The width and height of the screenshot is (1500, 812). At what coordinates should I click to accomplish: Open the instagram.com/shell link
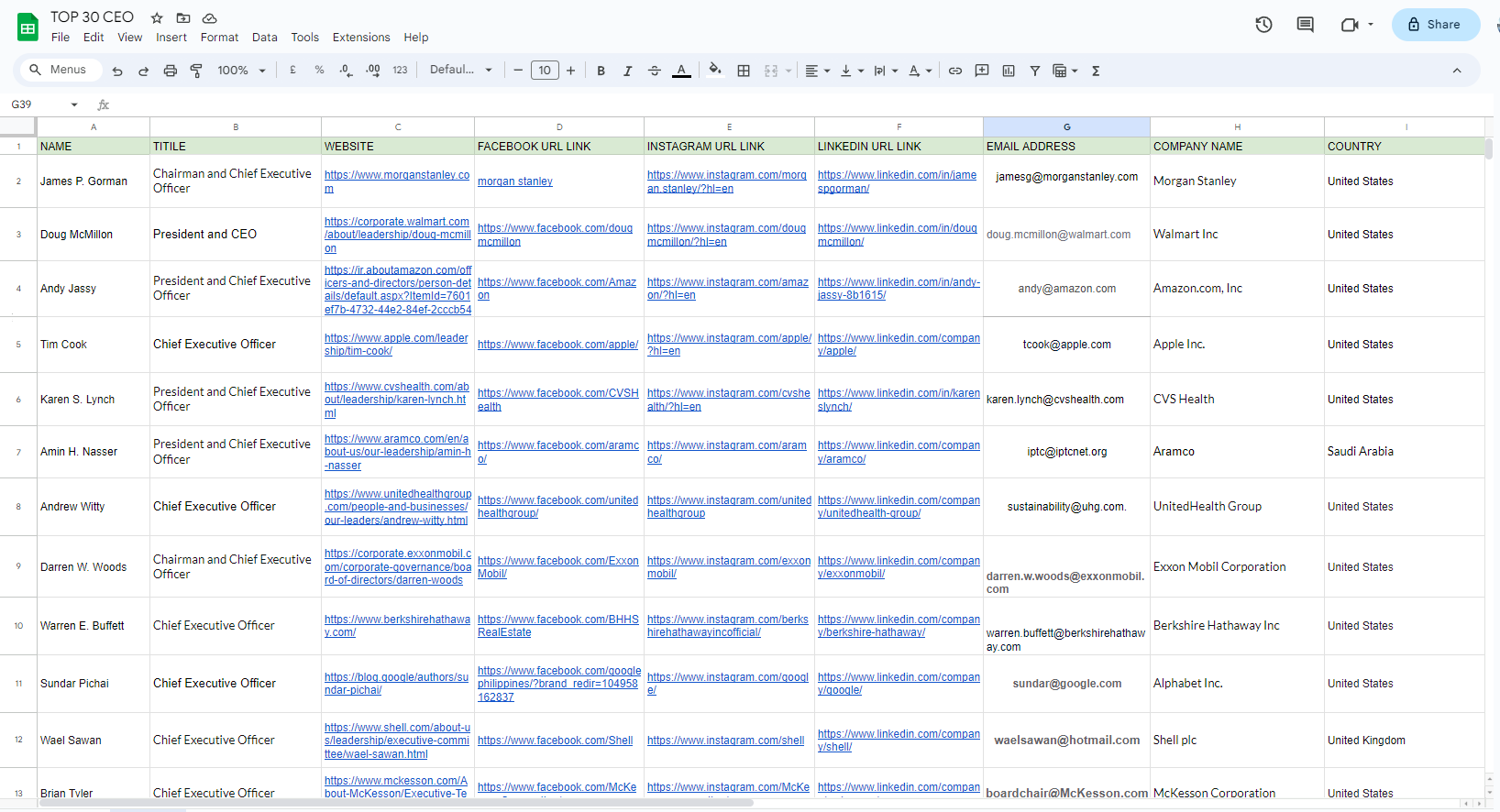point(725,741)
